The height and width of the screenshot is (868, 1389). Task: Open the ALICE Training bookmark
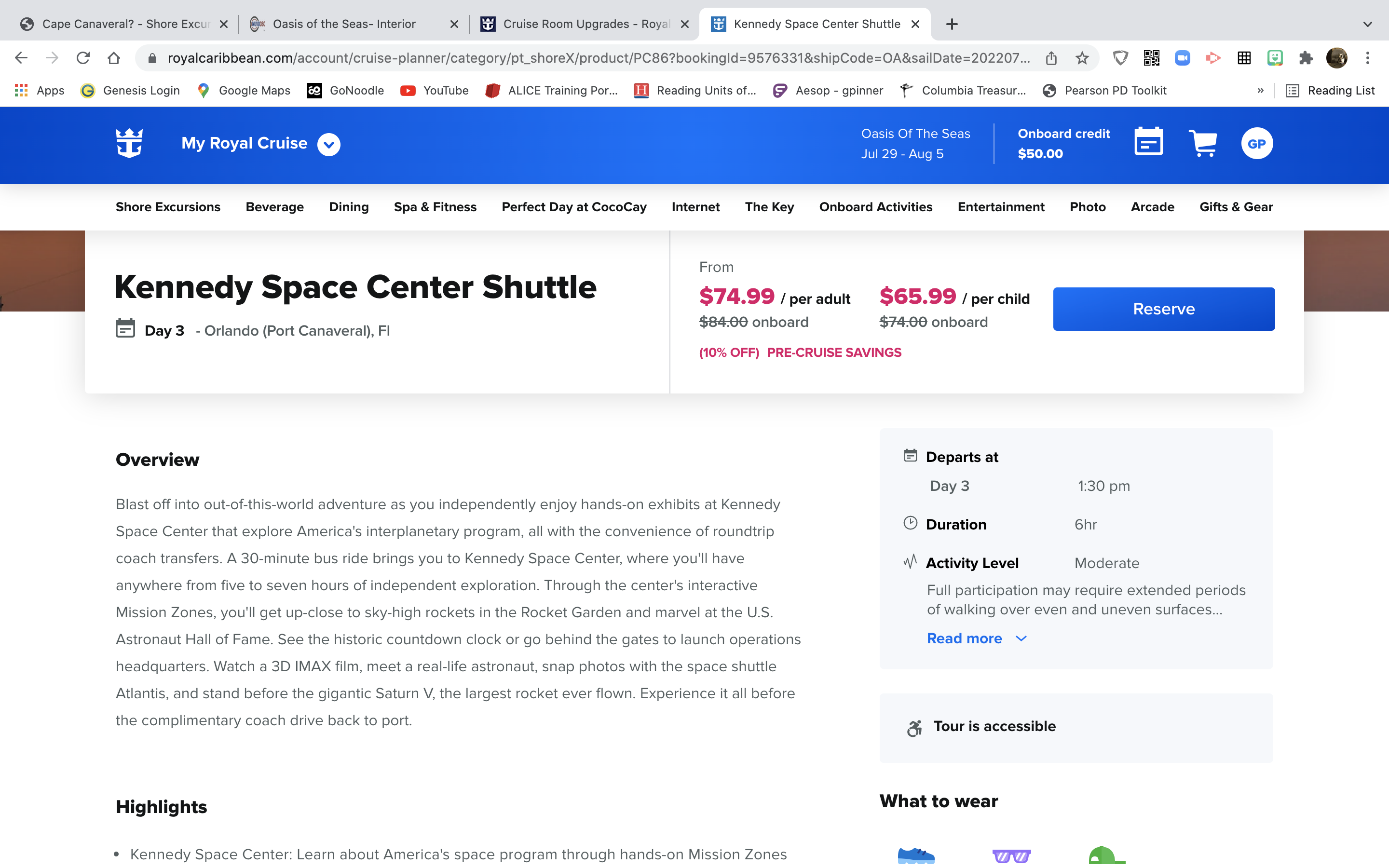pos(552,91)
